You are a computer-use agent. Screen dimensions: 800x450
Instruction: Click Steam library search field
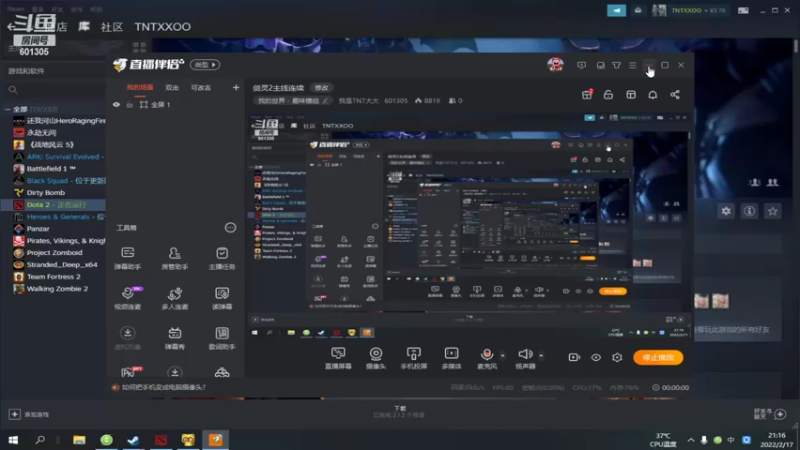pyautogui.click(x=56, y=90)
